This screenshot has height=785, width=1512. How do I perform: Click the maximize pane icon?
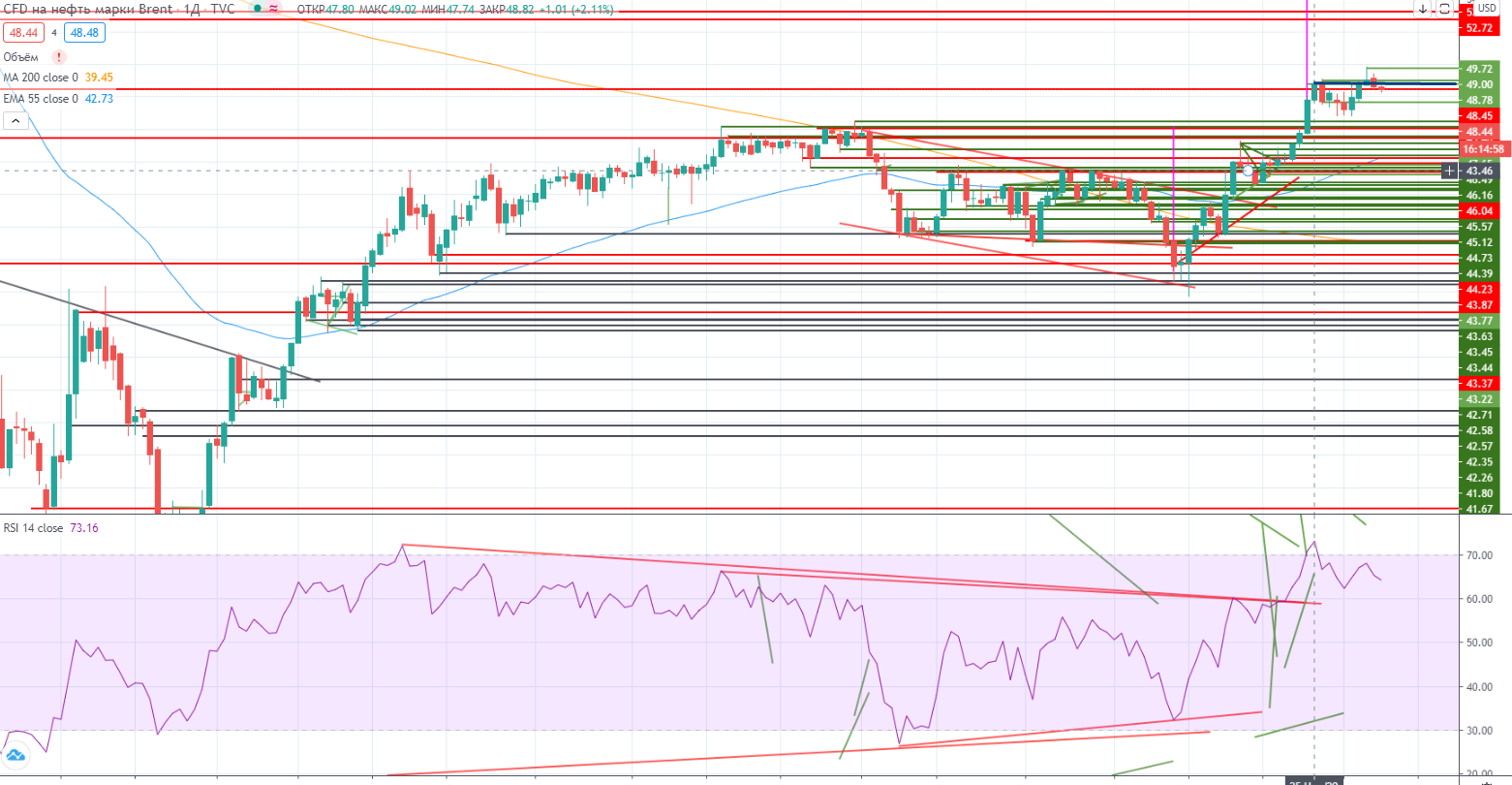click(1444, 9)
